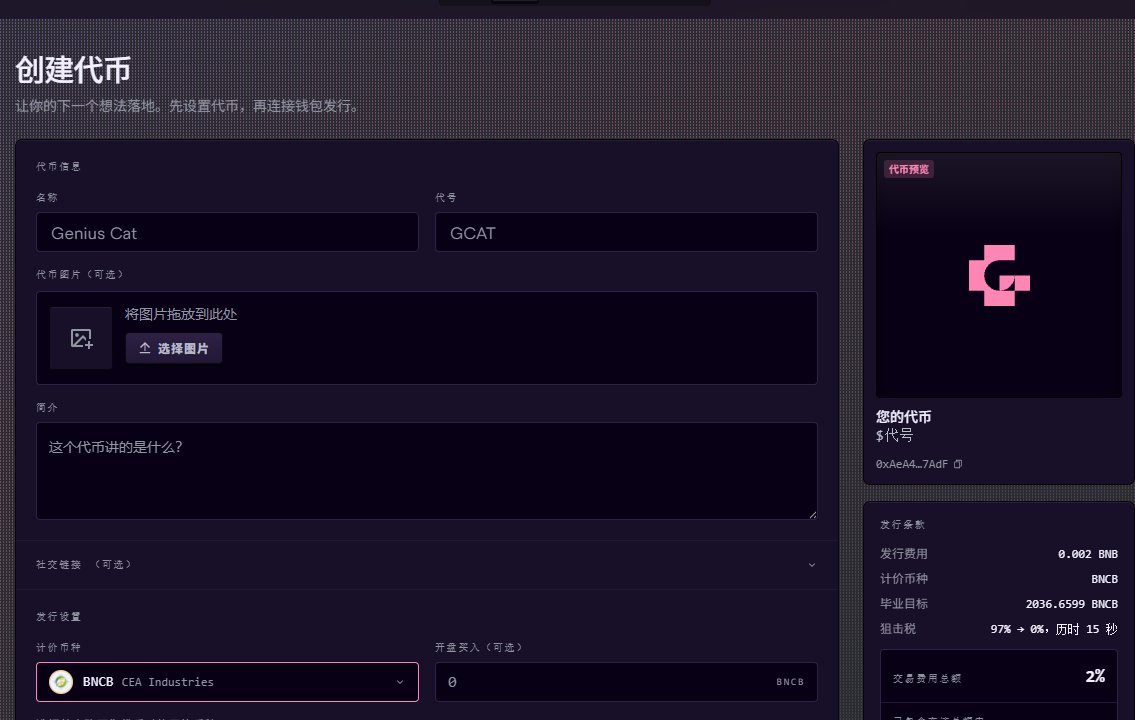The width and height of the screenshot is (1135, 720).
Task: Click the "发行设置" section label
Action: pos(59,617)
